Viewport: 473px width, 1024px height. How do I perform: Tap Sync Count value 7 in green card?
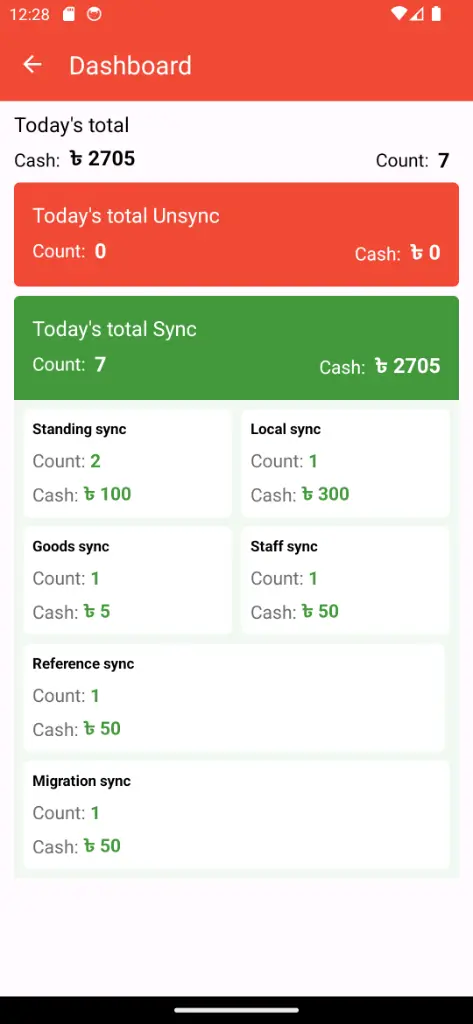pos(100,364)
